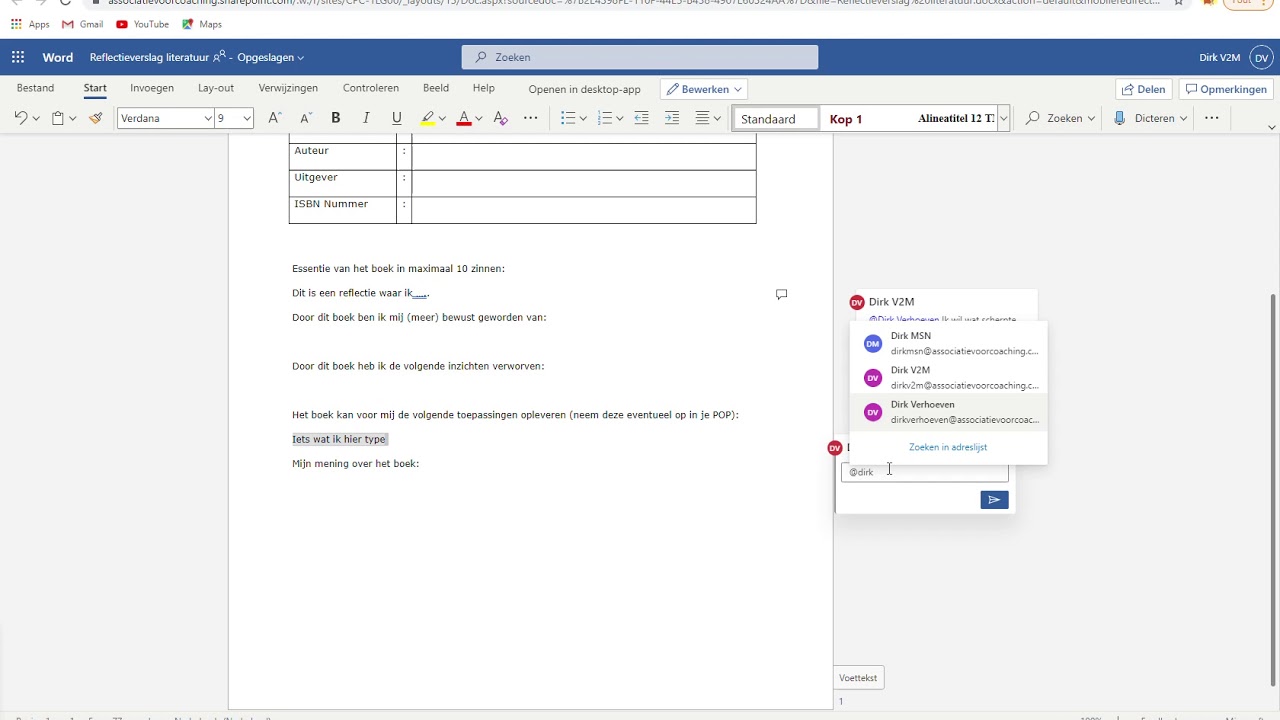
Task: Expand font color dropdown arrow
Action: pyautogui.click(x=478, y=119)
